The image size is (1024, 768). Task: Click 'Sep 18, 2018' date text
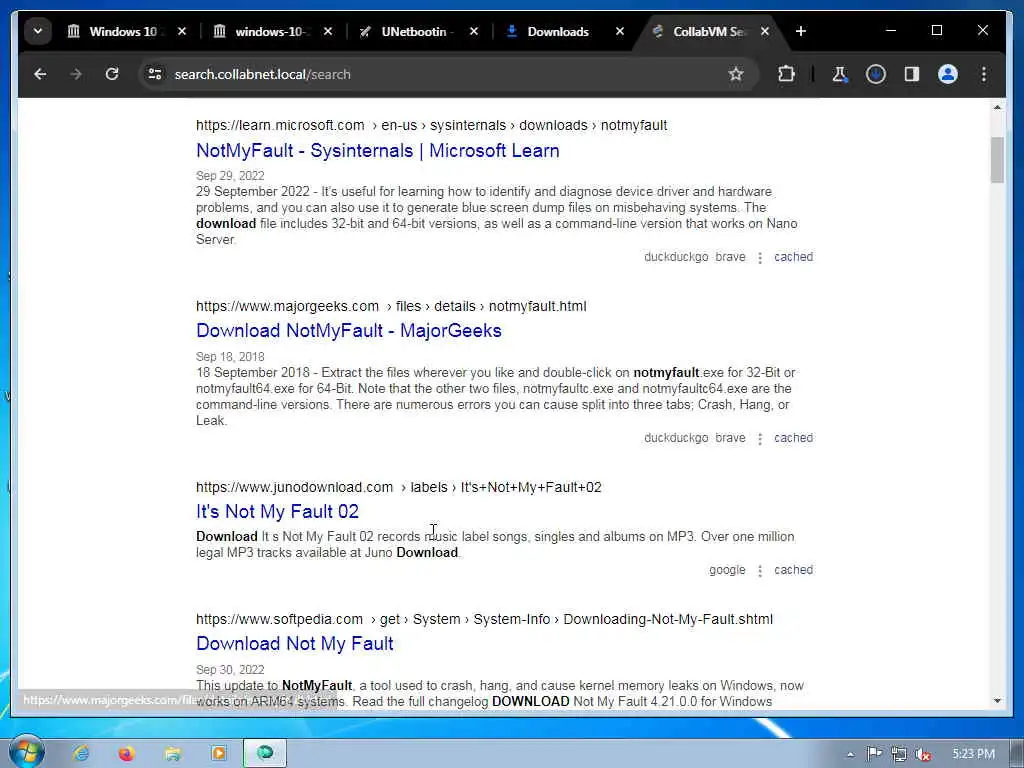pos(230,357)
